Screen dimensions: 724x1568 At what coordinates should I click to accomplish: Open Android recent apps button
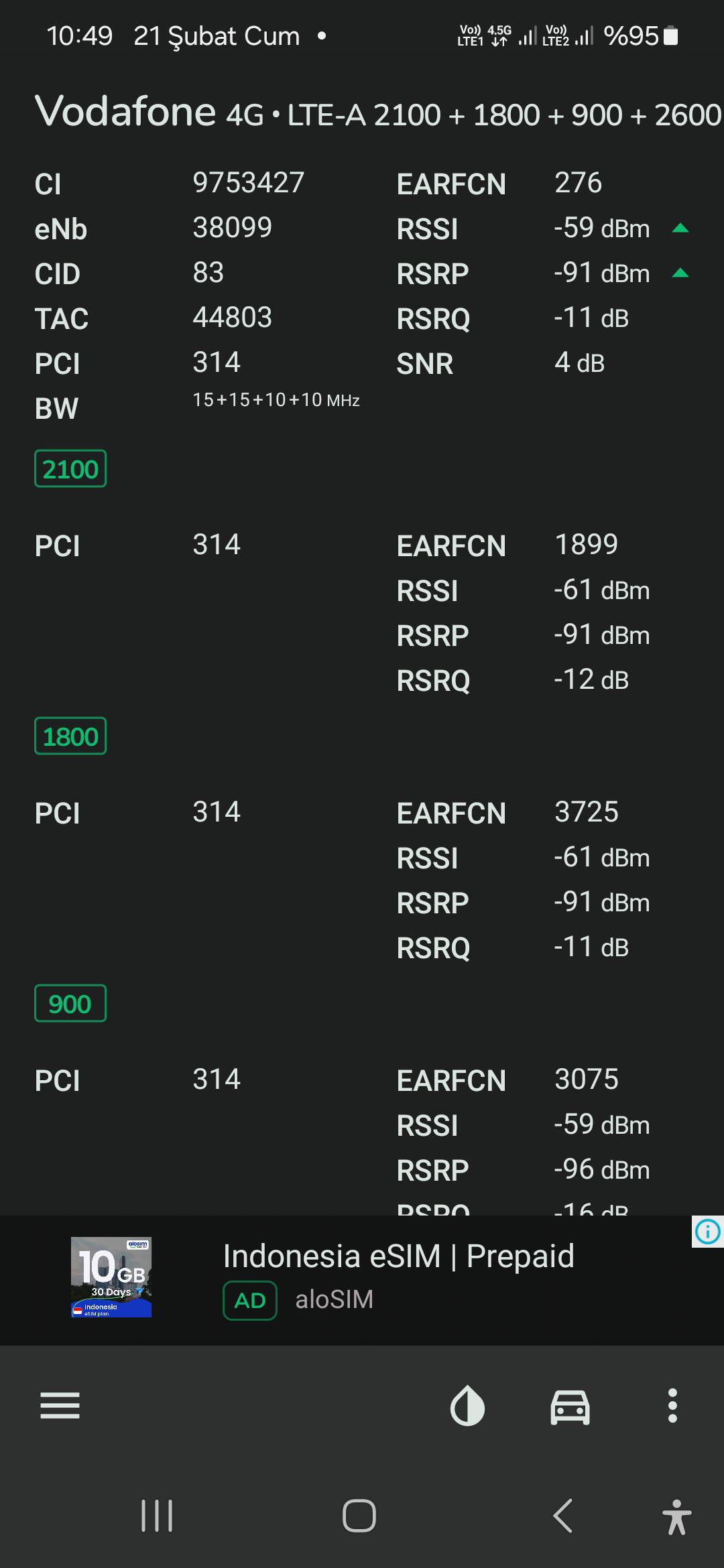click(x=157, y=1516)
